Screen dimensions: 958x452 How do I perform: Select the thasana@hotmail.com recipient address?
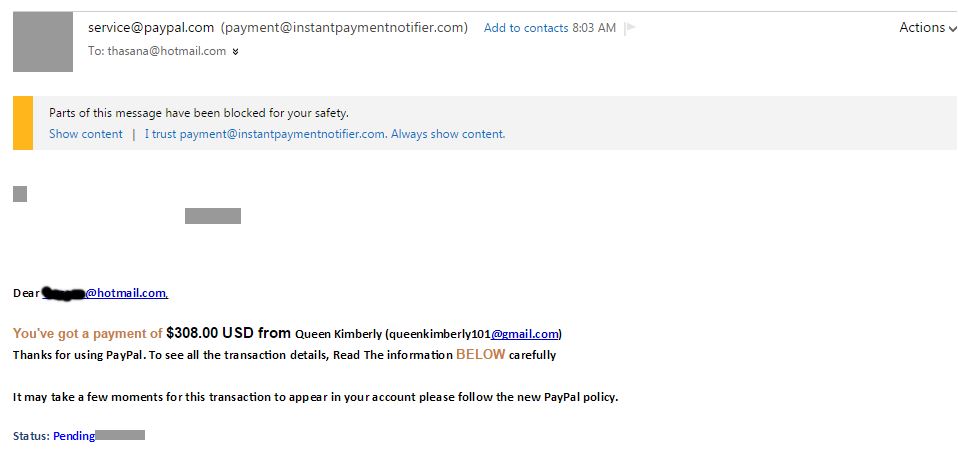coord(167,51)
